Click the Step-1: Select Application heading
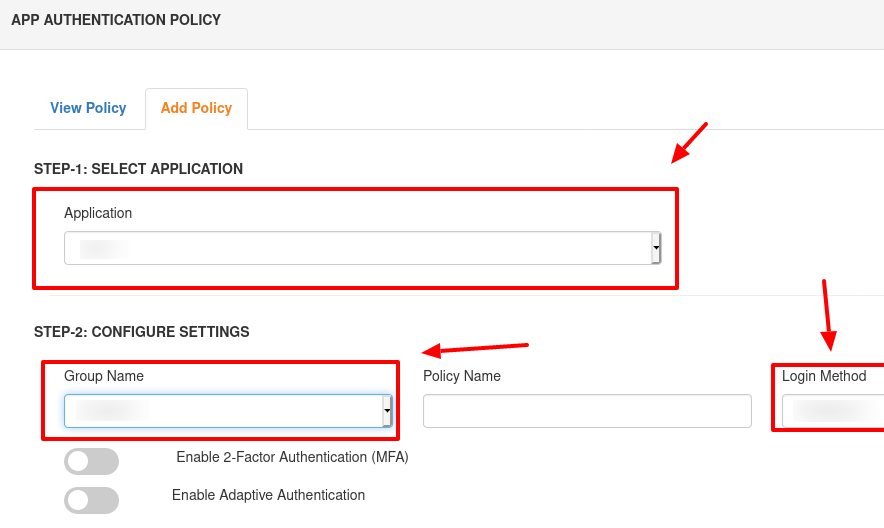Viewport: 884px width, 528px height. (x=138, y=169)
